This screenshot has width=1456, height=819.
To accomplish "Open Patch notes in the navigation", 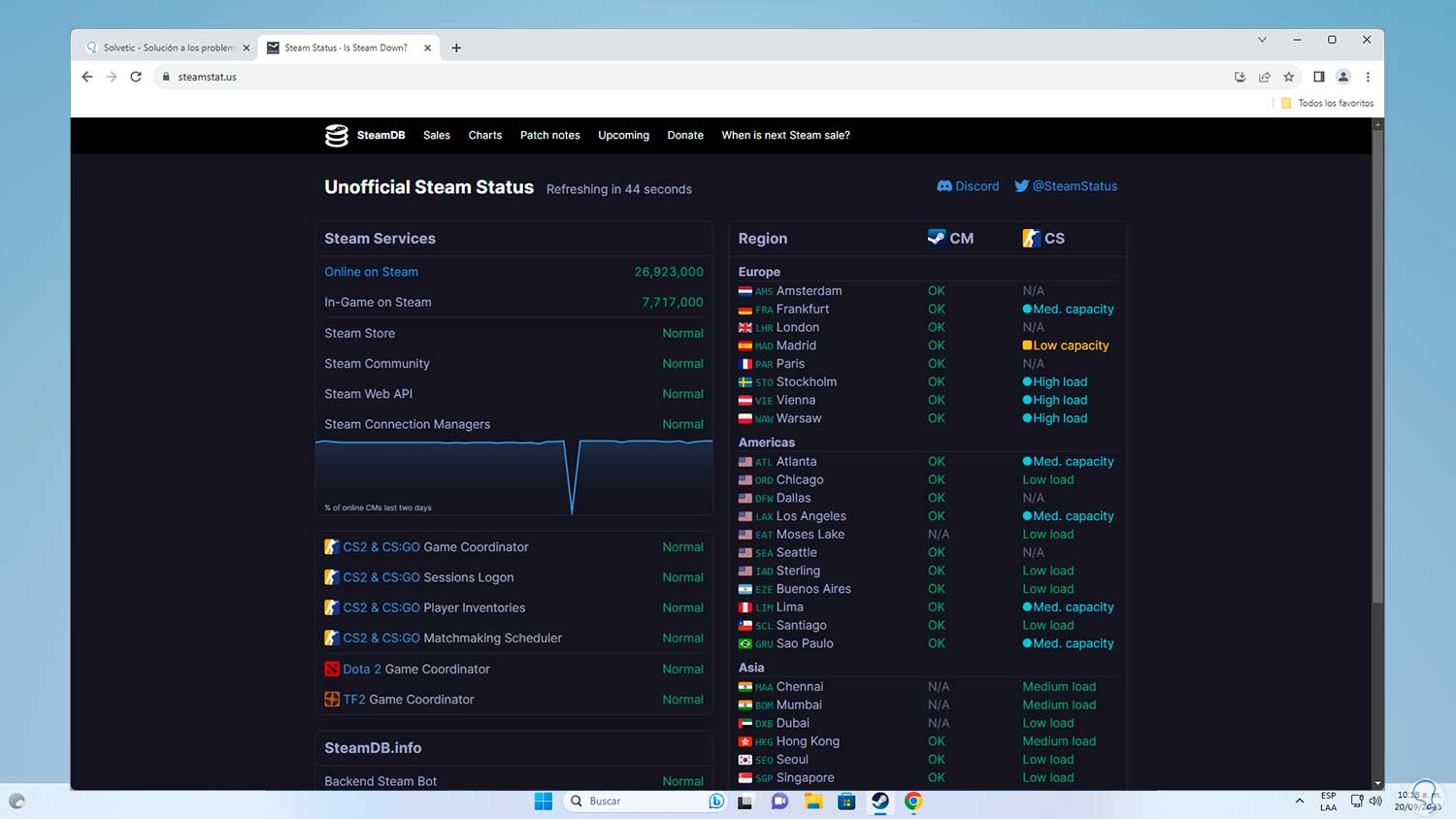I will pyautogui.click(x=550, y=136).
